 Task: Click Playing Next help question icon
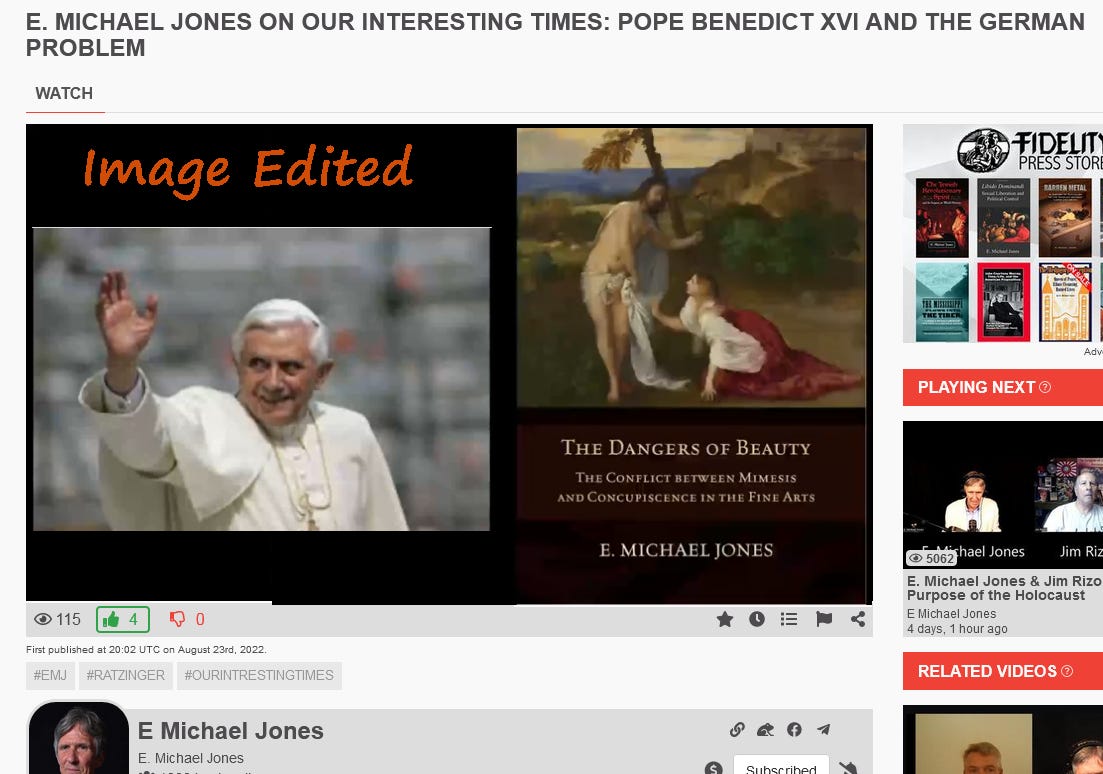(x=1045, y=387)
